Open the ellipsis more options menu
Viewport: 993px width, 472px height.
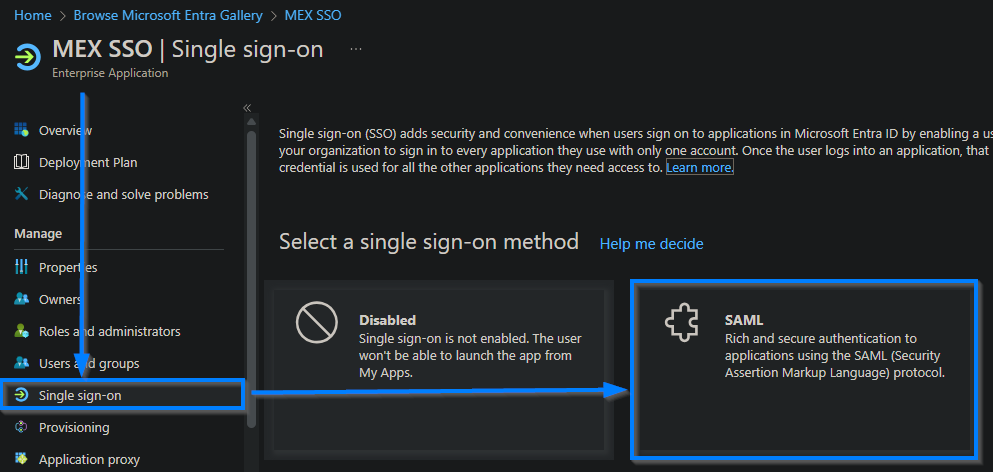(356, 49)
